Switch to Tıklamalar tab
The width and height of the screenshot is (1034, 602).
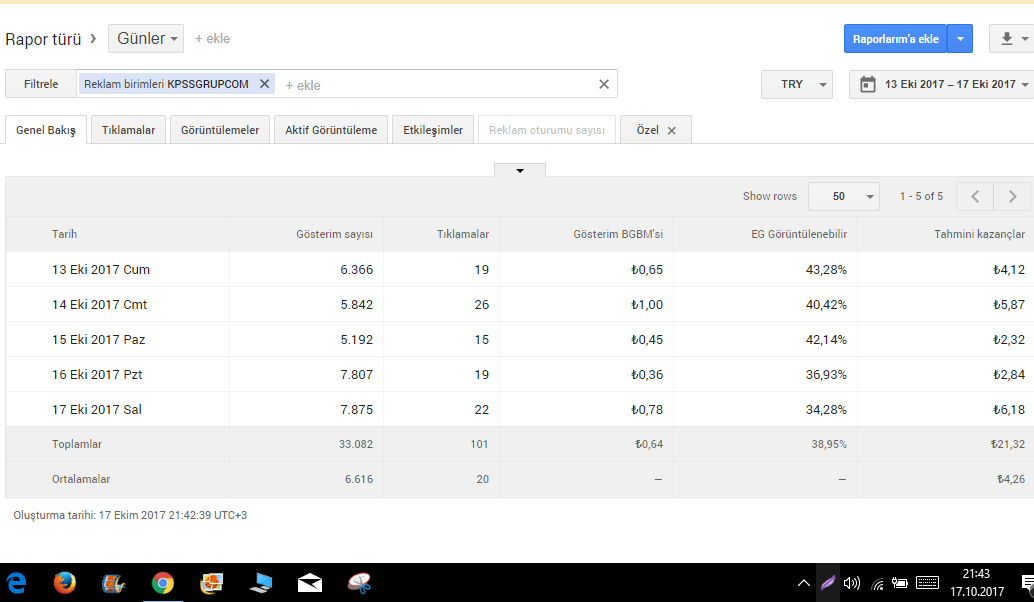(x=128, y=130)
